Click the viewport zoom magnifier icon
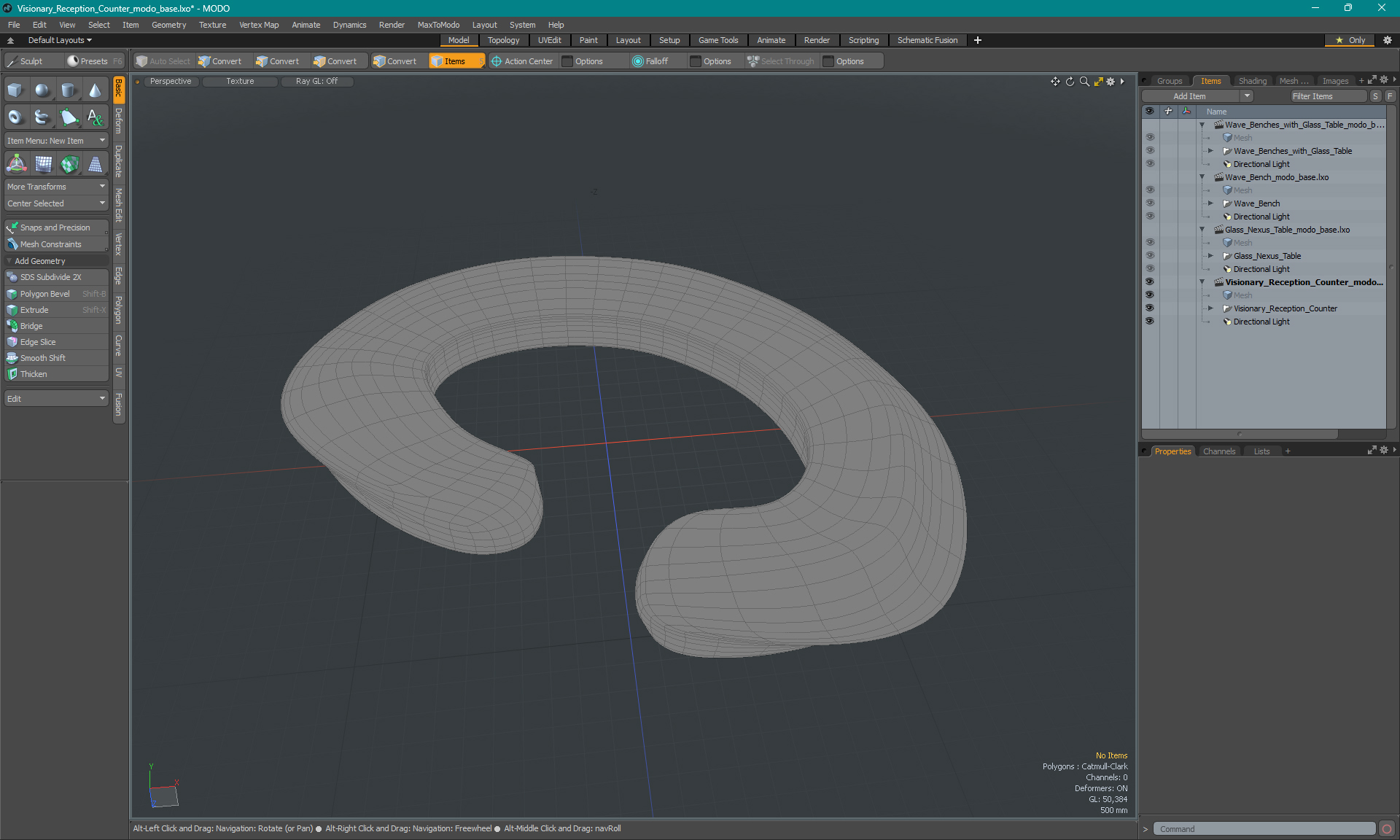The width and height of the screenshot is (1400, 840). pyautogui.click(x=1084, y=82)
